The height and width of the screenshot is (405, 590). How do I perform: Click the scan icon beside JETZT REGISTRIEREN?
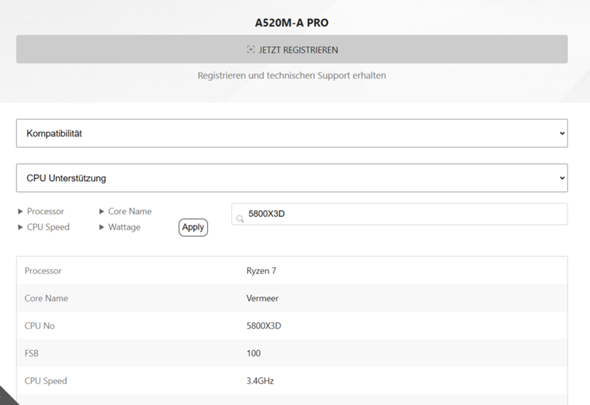[251, 49]
